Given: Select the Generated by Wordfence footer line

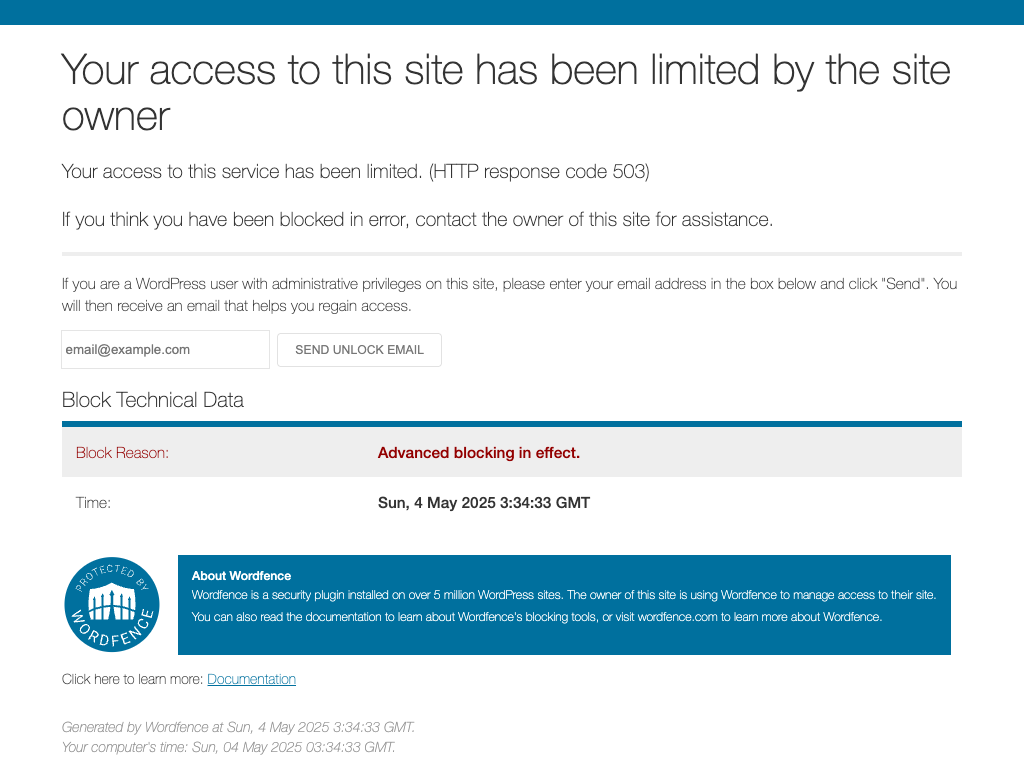Looking at the screenshot, I should tap(238, 727).
